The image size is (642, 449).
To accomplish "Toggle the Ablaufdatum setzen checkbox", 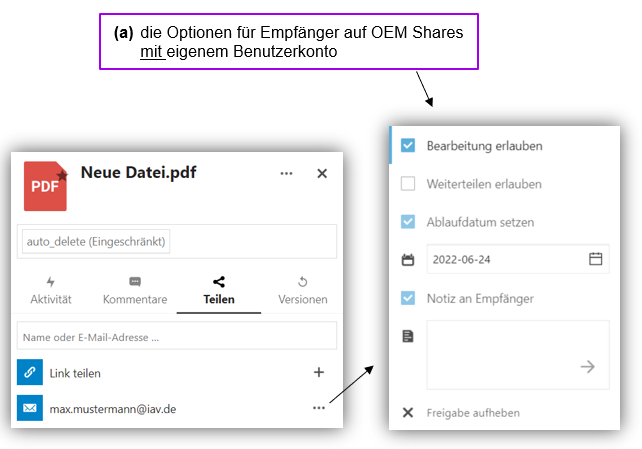I will pyautogui.click(x=408, y=222).
